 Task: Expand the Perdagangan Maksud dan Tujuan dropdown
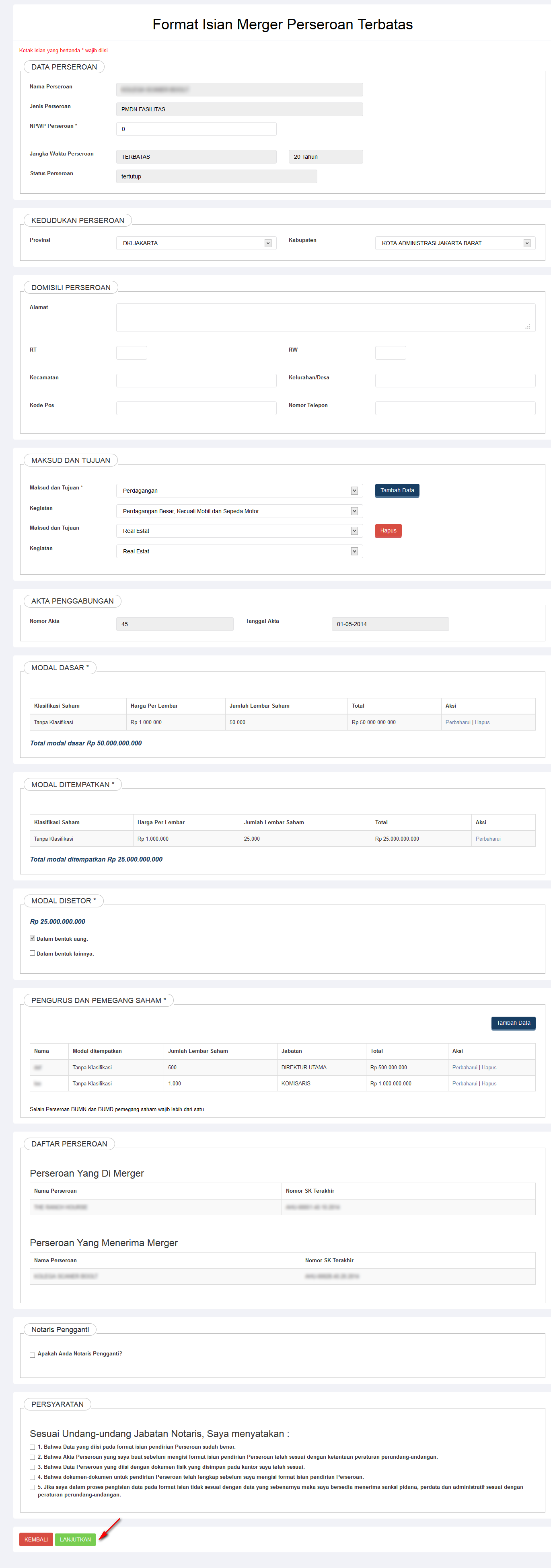coord(239,491)
